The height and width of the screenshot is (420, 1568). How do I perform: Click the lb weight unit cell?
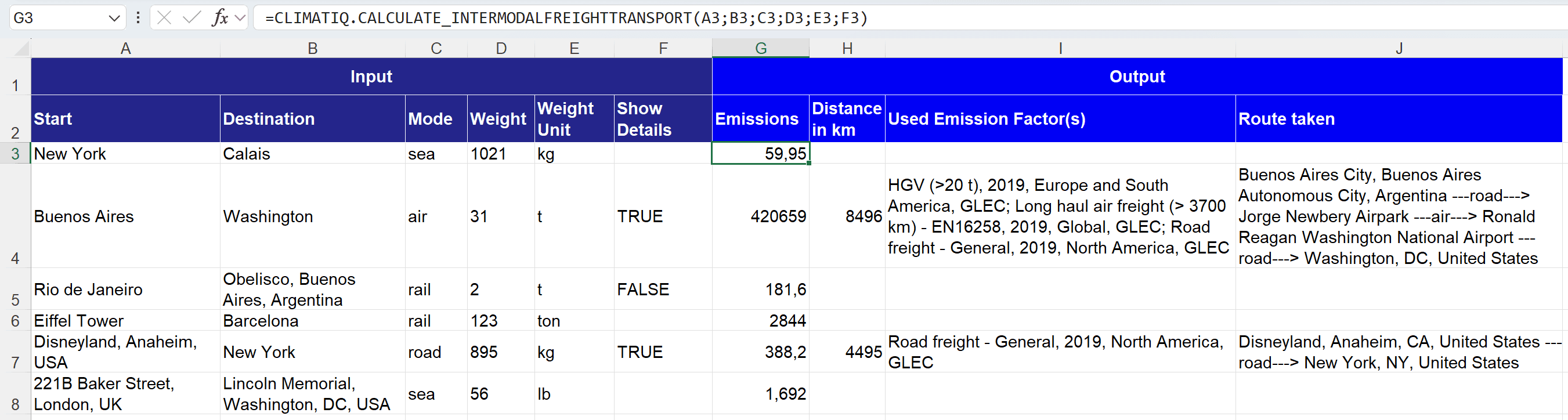point(574,393)
